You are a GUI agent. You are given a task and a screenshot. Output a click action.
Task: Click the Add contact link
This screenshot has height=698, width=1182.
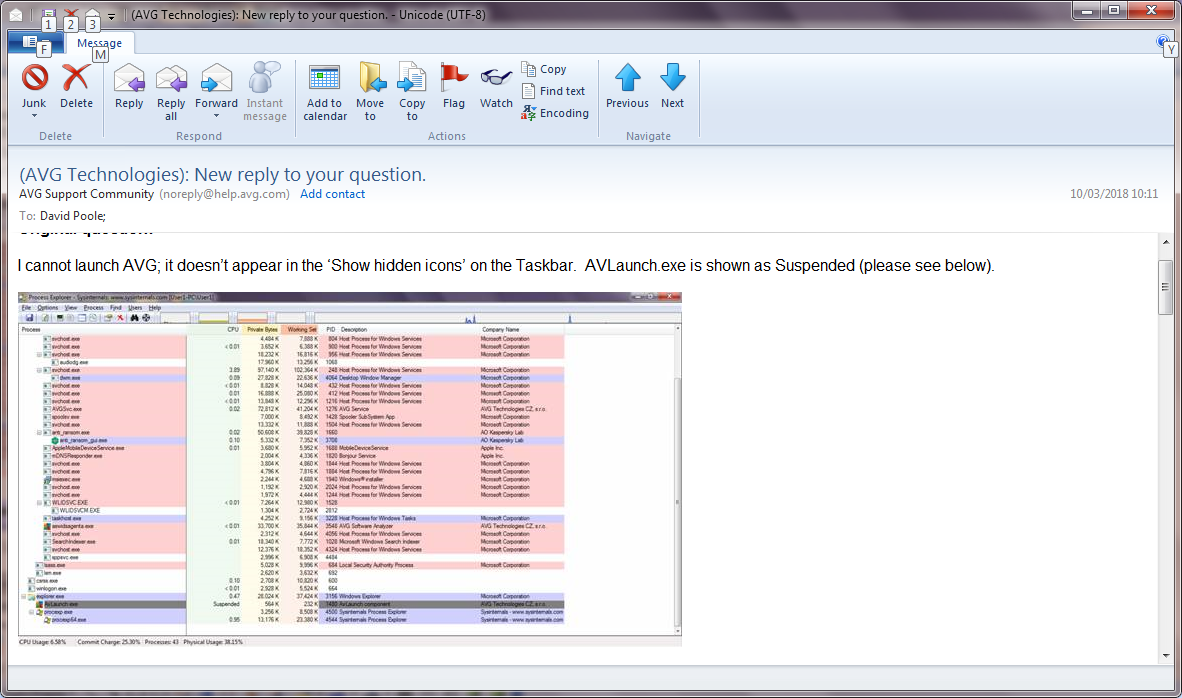[x=332, y=194]
